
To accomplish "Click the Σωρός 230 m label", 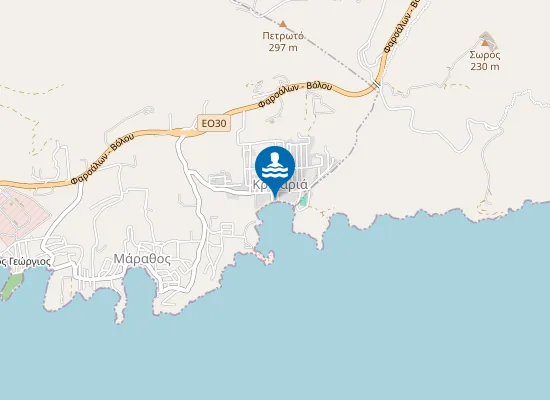I will coord(485,60).
